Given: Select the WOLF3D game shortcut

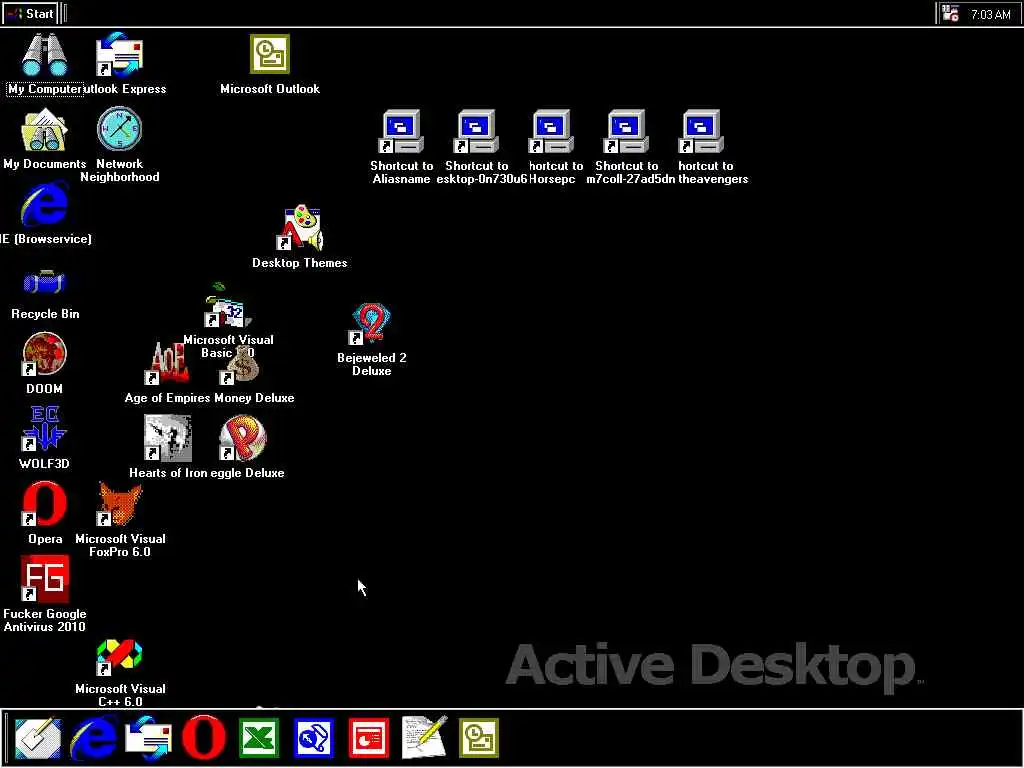Looking at the screenshot, I should coord(44,429).
